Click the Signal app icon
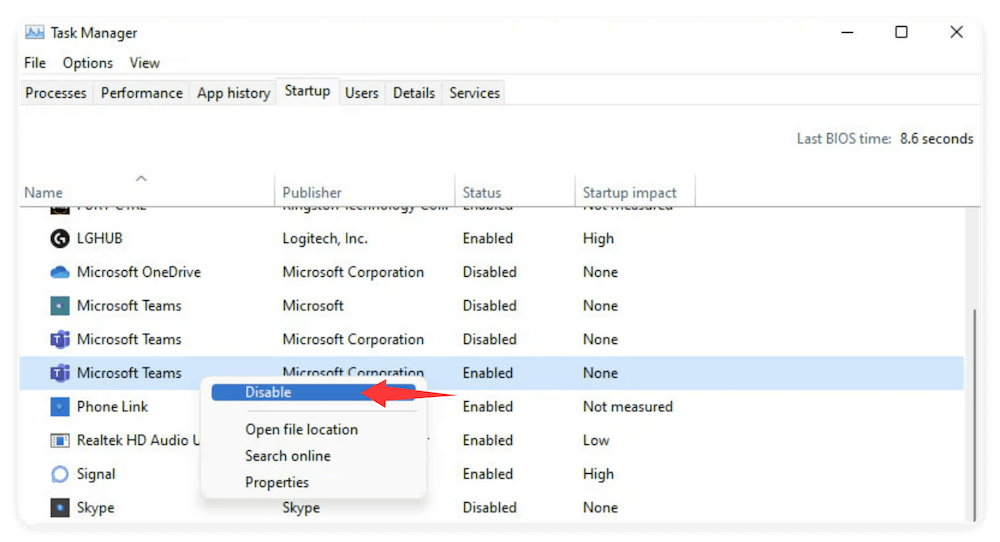The width and height of the screenshot is (1000, 542). 59,474
